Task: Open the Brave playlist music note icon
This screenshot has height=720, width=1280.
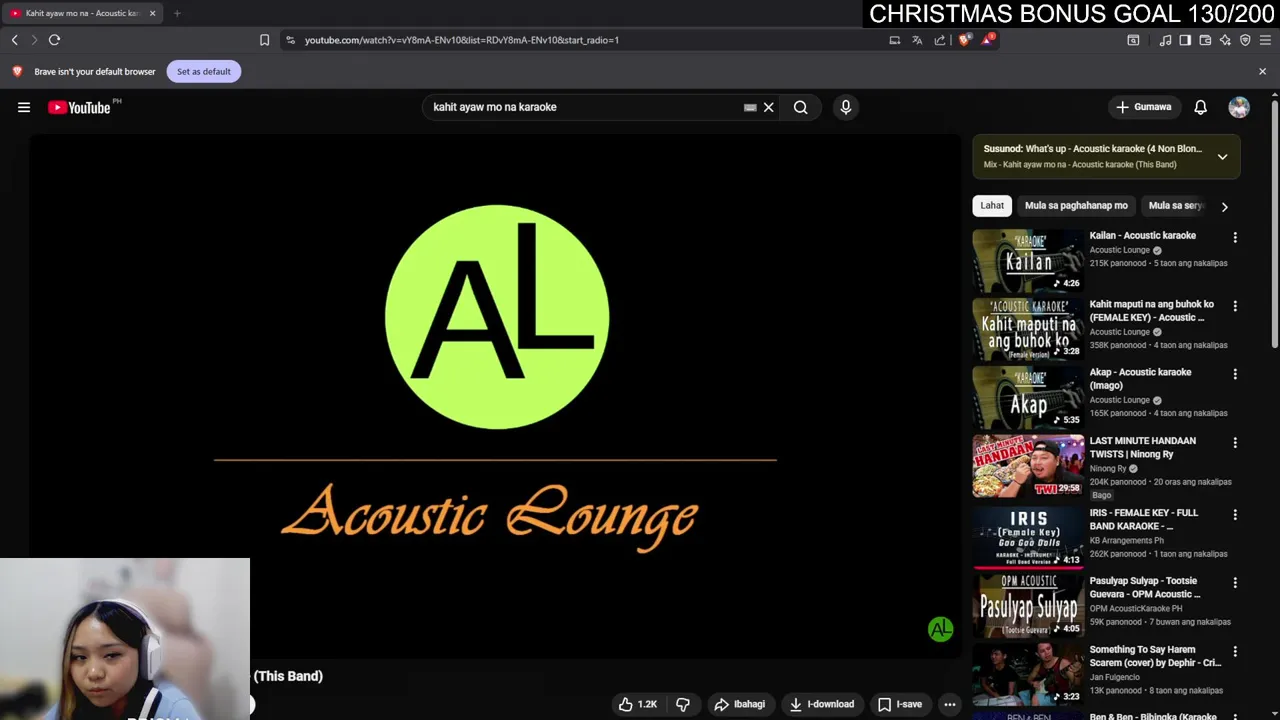Action: [1165, 40]
